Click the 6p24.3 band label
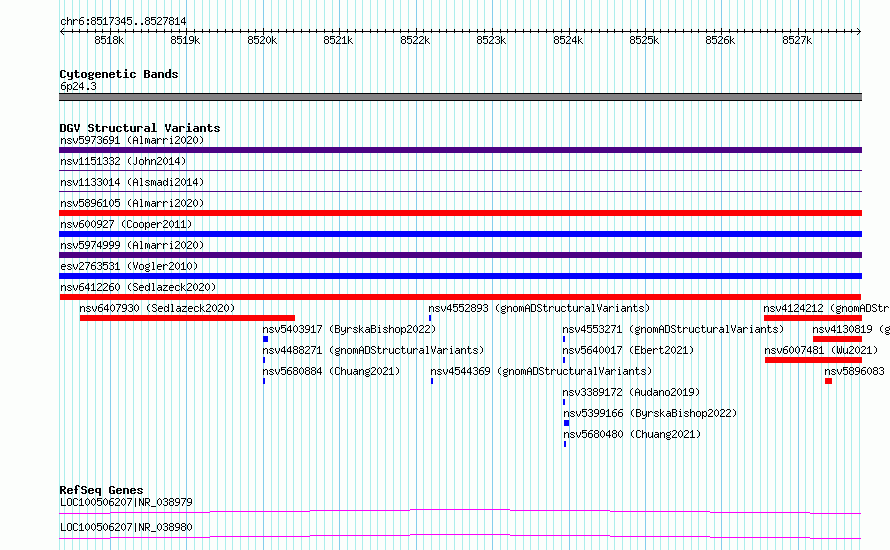 click(78, 86)
